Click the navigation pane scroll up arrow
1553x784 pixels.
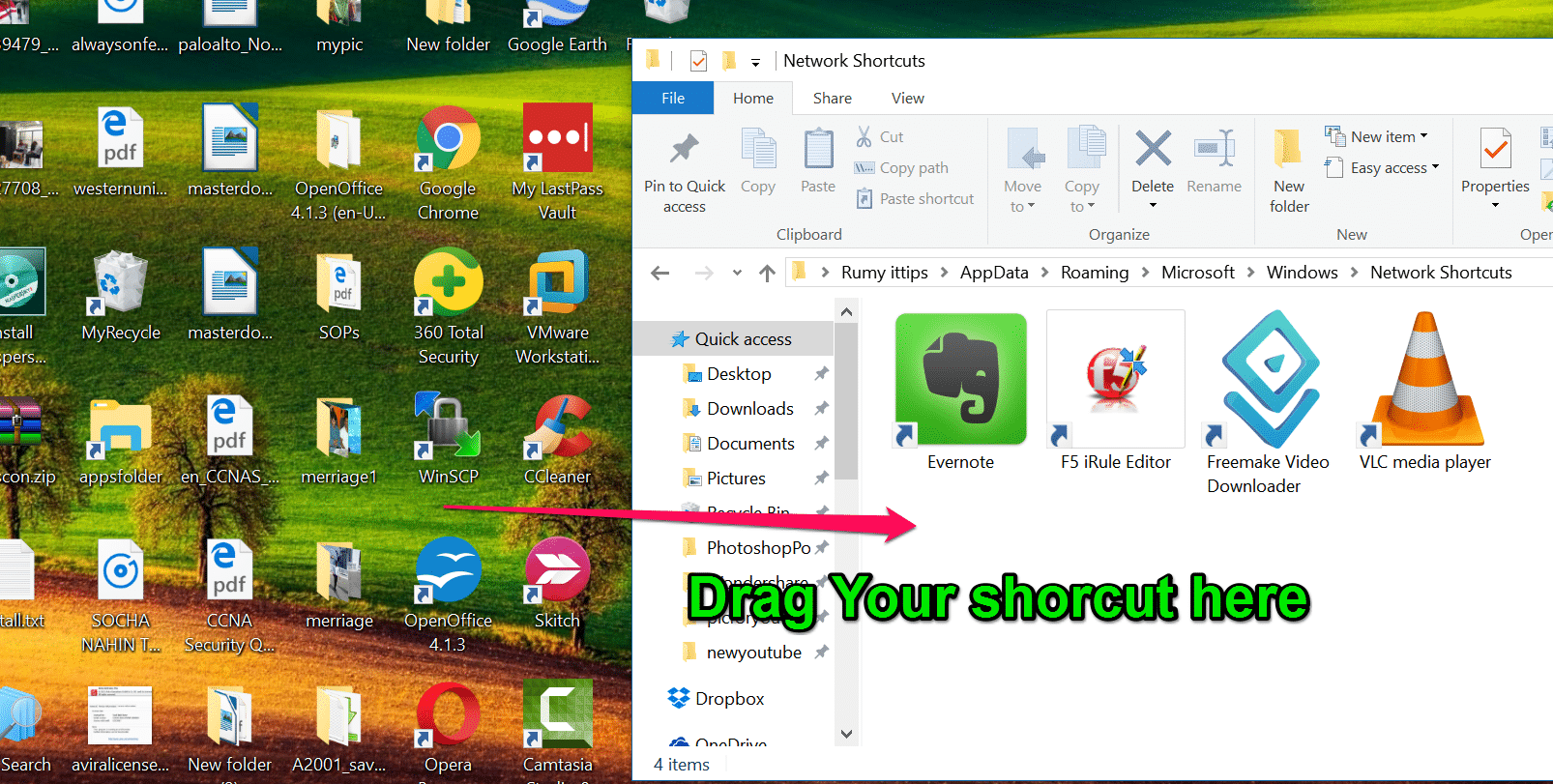click(846, 312)
